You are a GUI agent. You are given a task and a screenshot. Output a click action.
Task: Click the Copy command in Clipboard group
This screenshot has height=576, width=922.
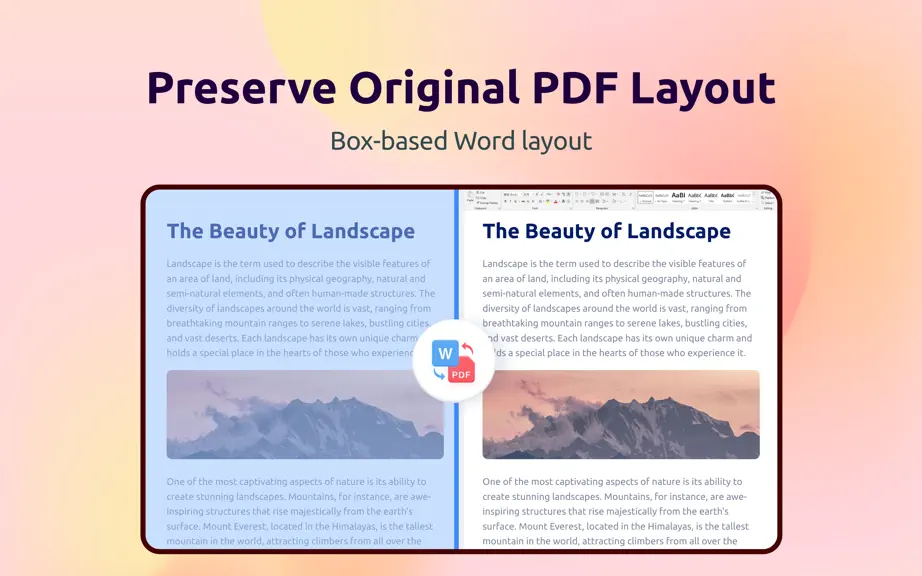click(481, 197)
